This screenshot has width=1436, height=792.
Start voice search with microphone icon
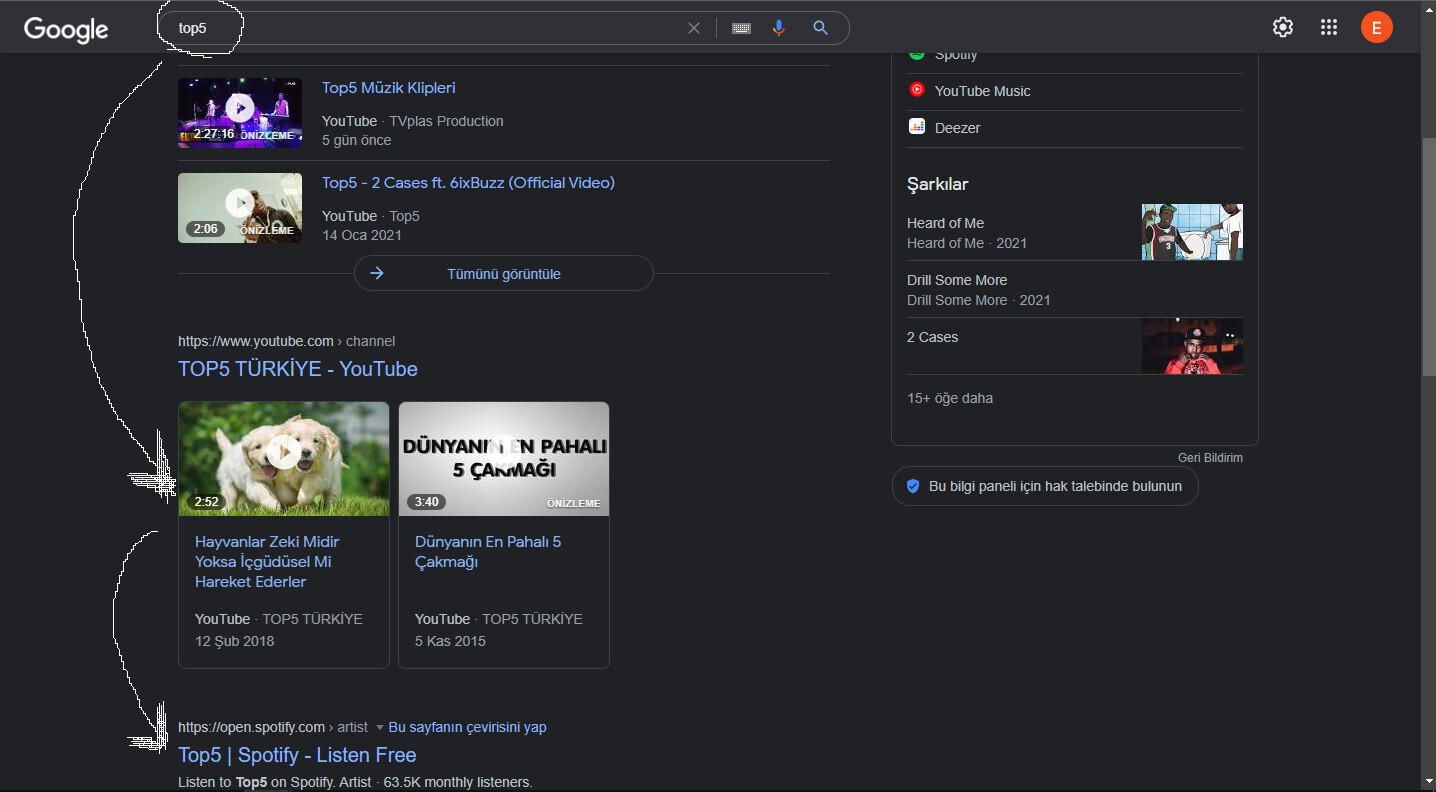(x=779, y=28)
